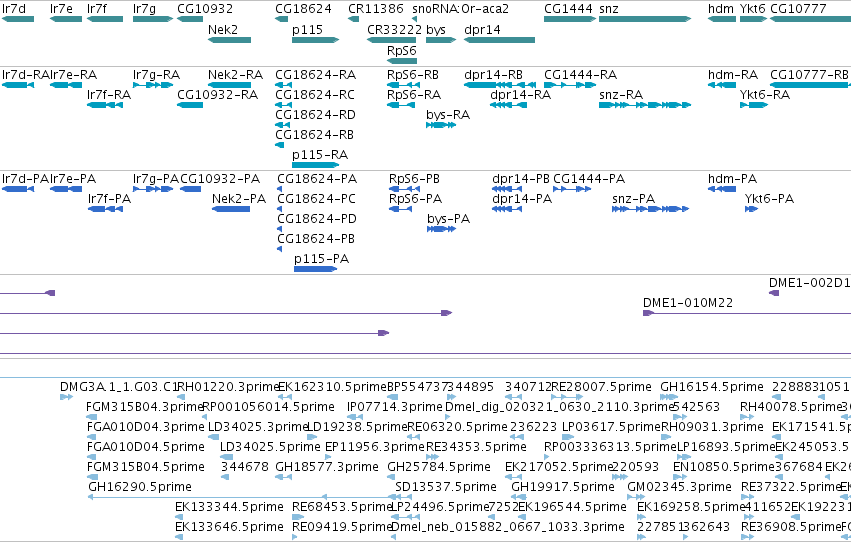Click the Ir7e-PA protein label
This screenshot has height=542, width=851.
[73, 178]
